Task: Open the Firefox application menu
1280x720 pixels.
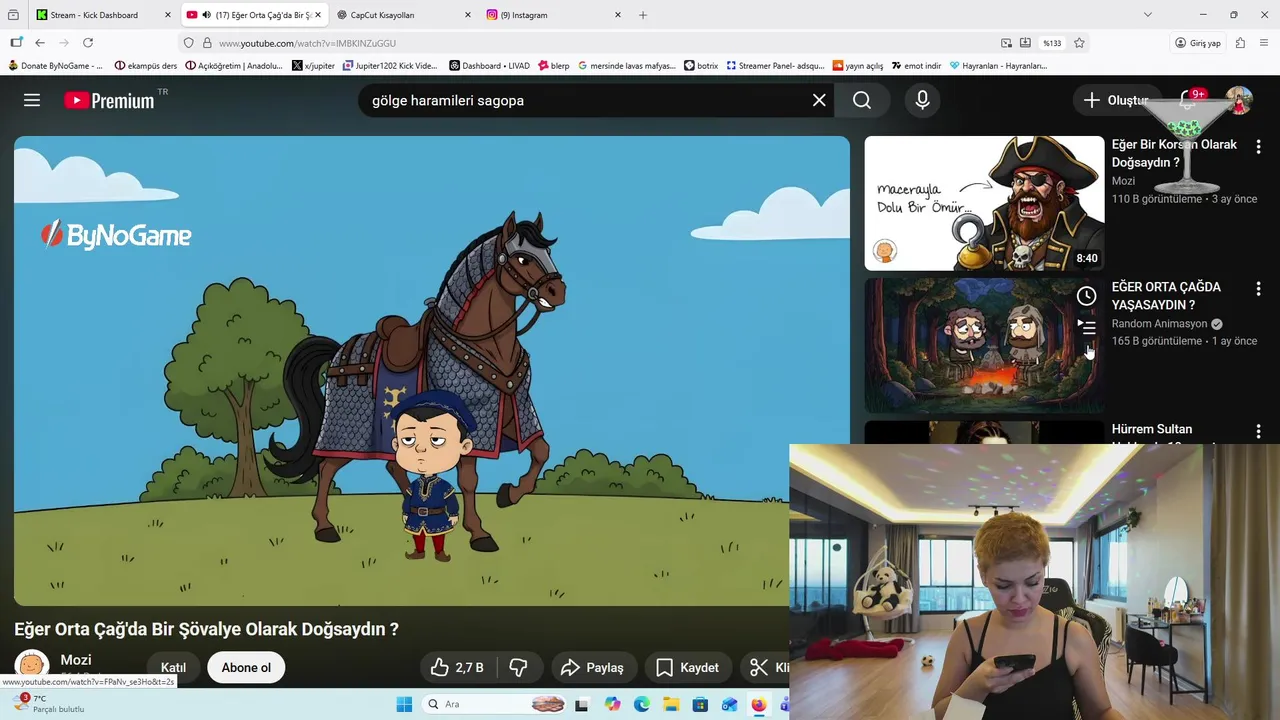Action: tap(1264, 43)
